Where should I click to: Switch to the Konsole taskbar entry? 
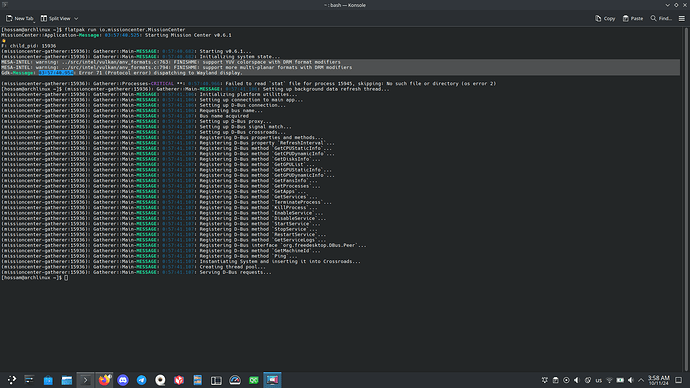pos(85,380)
